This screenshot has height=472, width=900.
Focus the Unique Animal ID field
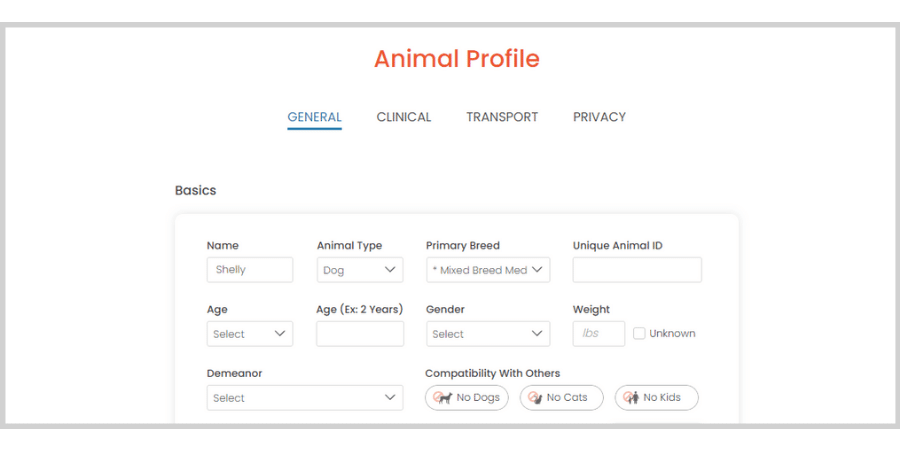click(x=637, y=270)
